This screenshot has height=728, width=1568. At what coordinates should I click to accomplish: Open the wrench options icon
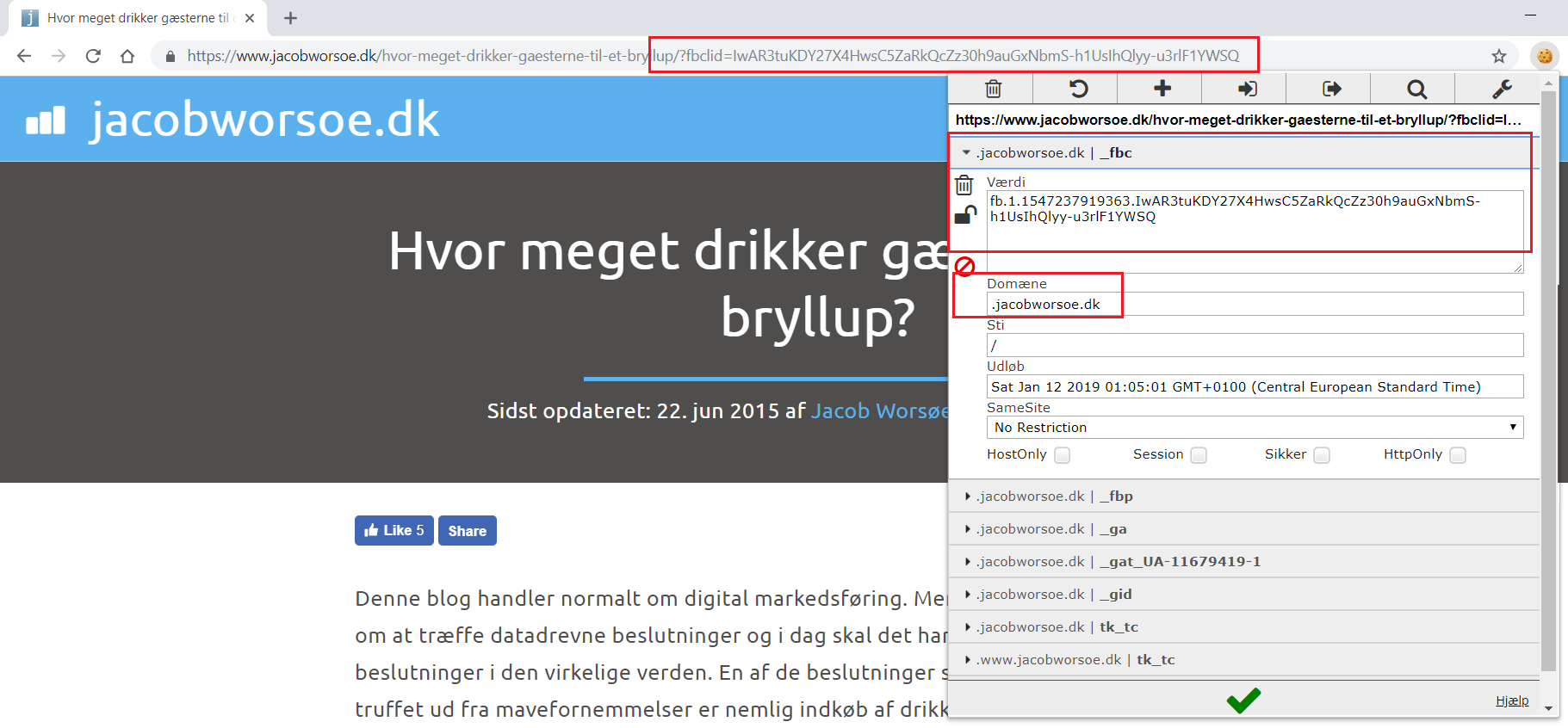click(1502, 89)
